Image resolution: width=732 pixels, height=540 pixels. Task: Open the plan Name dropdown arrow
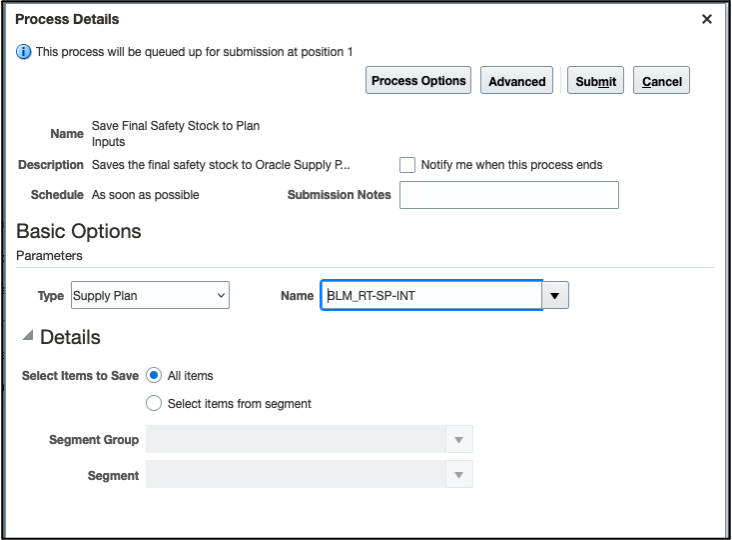[x=556, y=296]
